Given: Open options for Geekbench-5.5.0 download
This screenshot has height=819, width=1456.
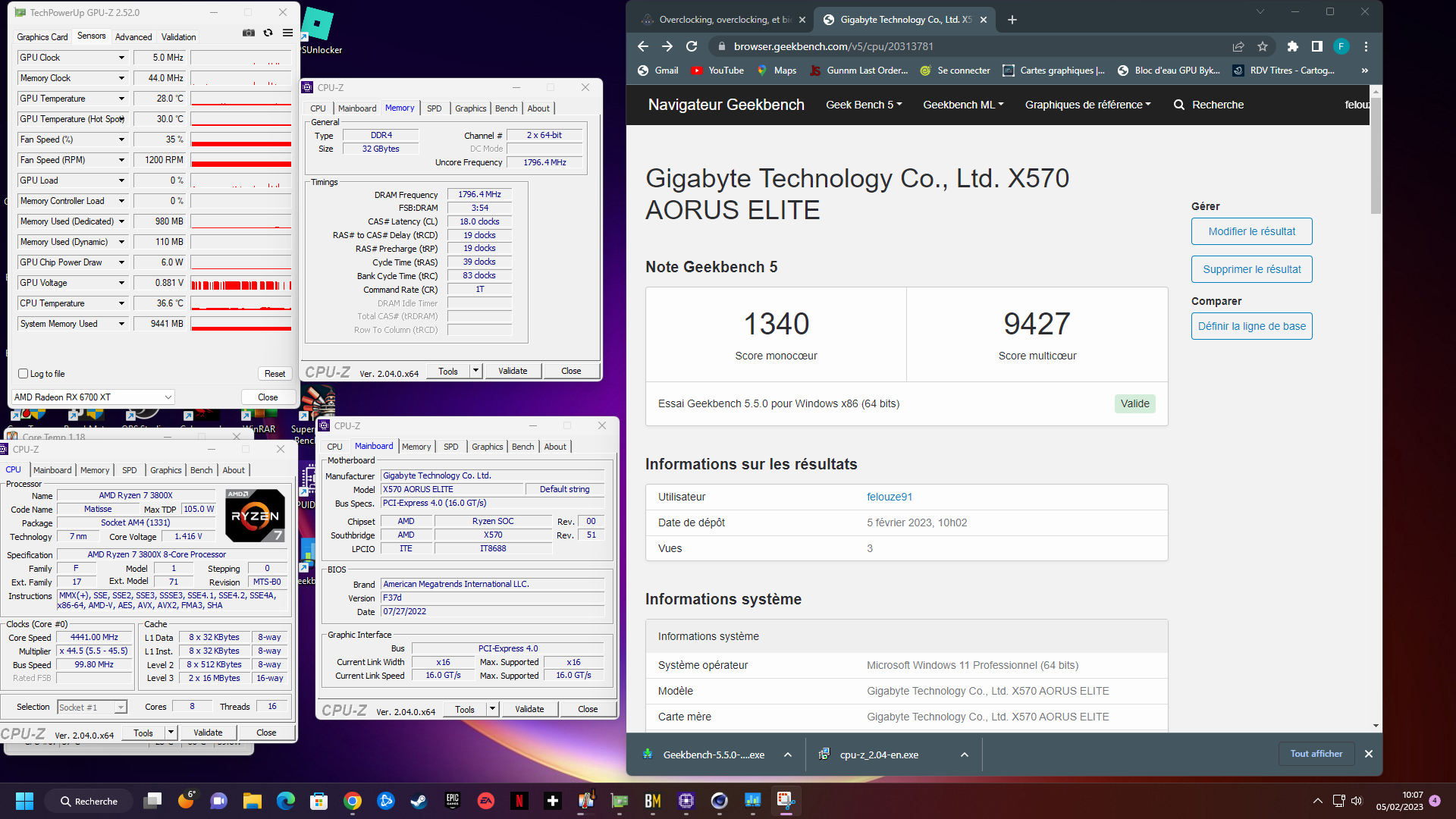Looking at the screenshot, I should 788,755.
